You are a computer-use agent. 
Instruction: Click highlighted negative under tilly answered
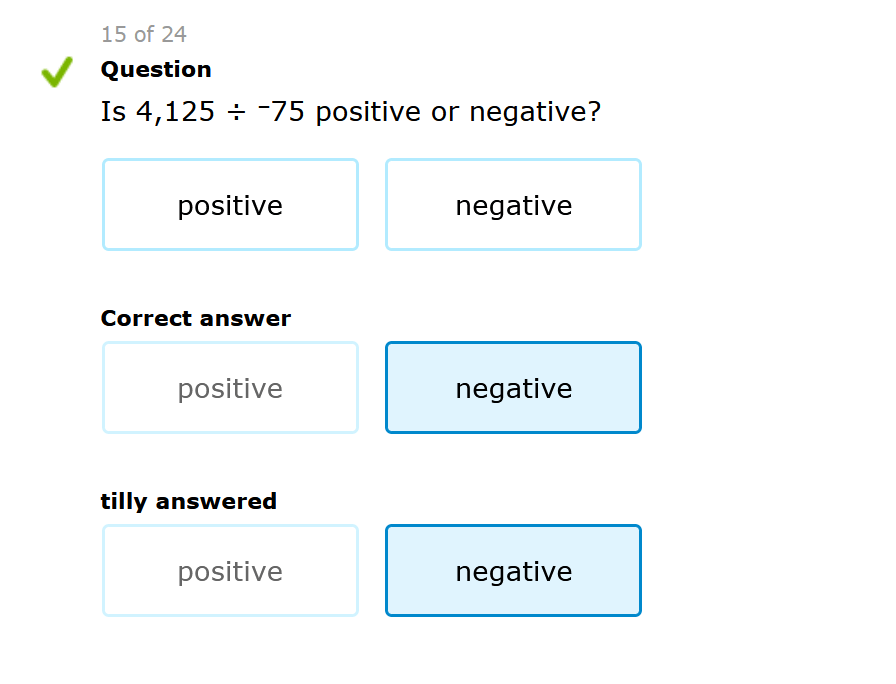tap(513, 571)
